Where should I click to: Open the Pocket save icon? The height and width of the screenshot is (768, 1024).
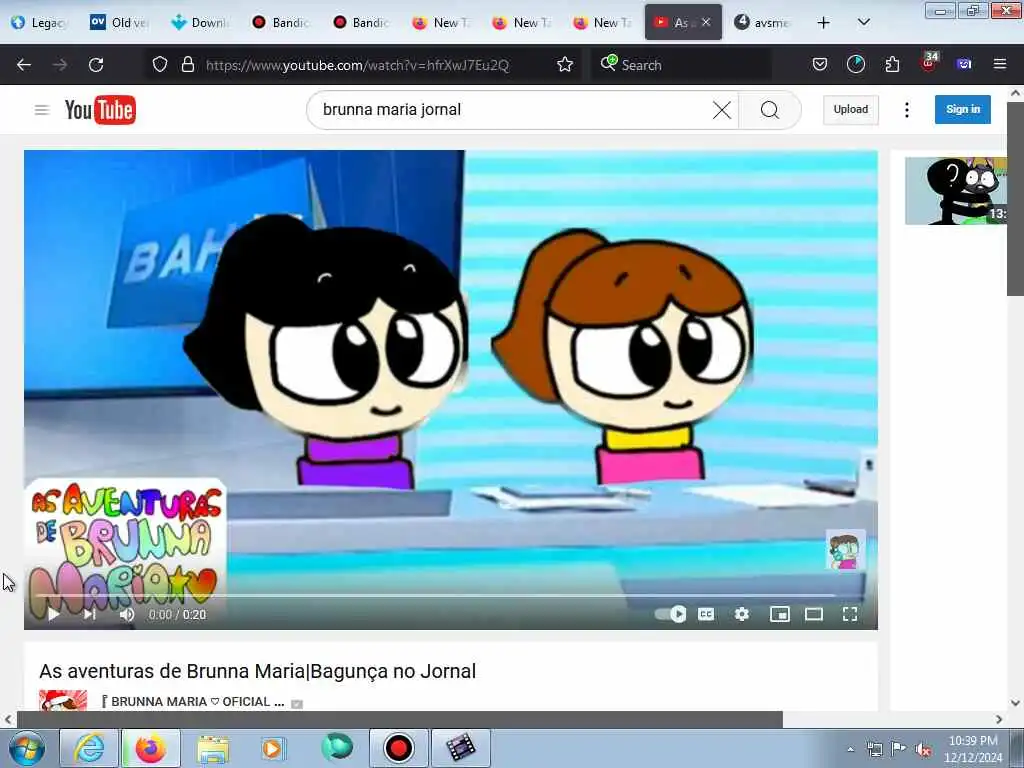820,64
